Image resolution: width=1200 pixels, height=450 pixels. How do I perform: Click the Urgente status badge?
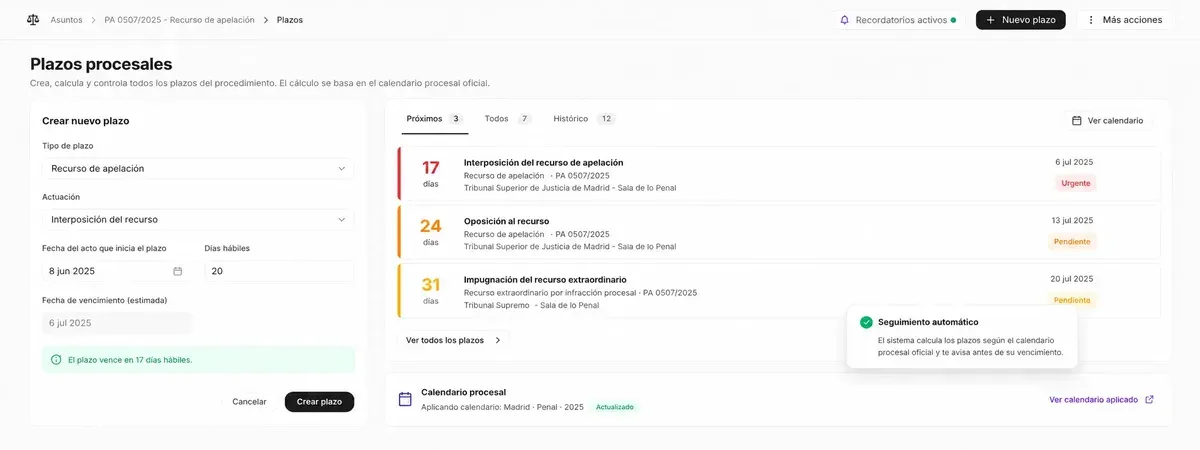(x=1076, y=183)
